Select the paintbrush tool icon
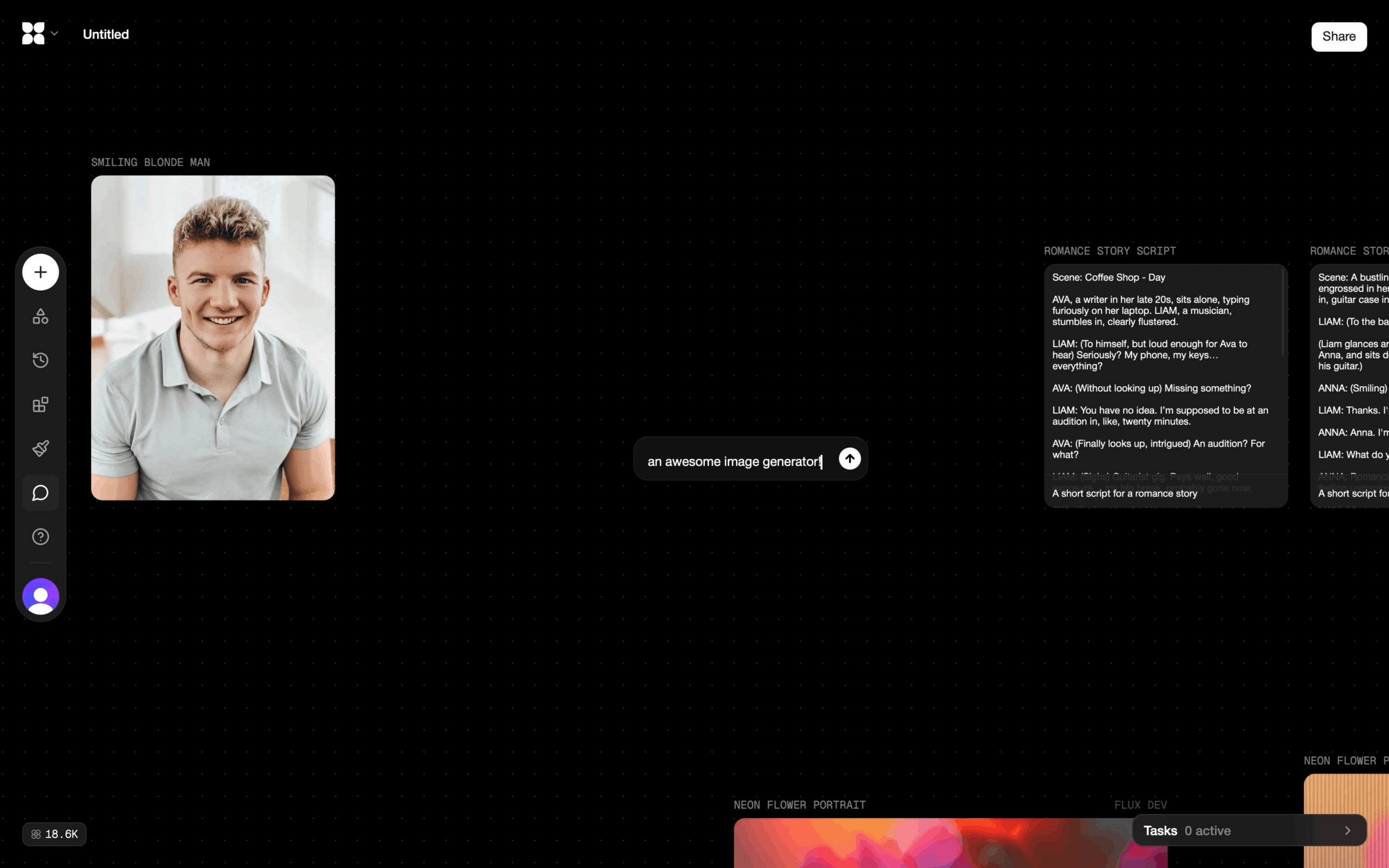 [x=40, y=448]
